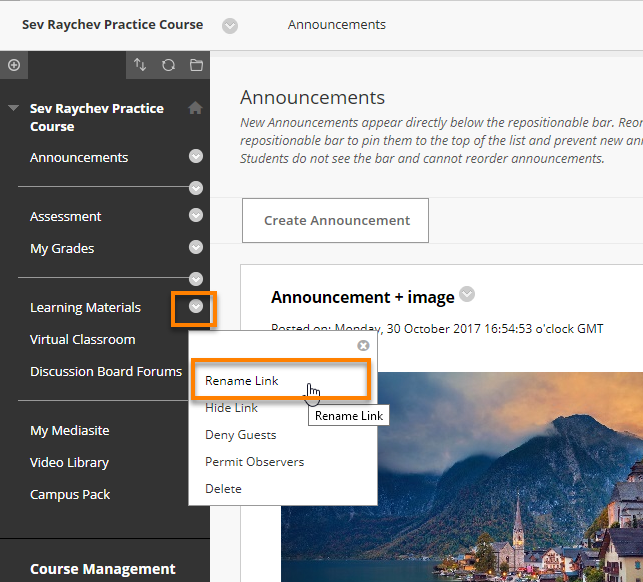The width and height of the screenshot is (643, 582).
Task: Choose Hide Link in the context menu
Action: tap(231, 408)
